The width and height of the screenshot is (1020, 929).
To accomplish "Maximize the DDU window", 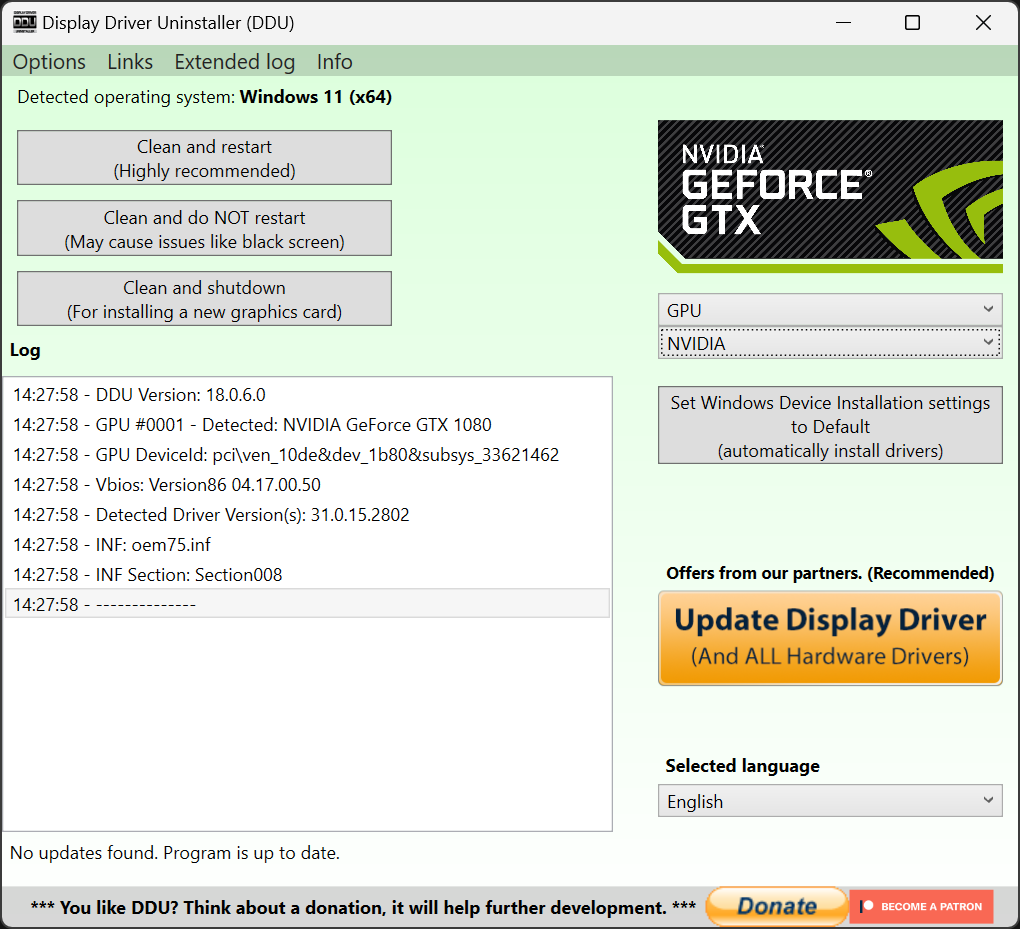I will pos(913,23).
